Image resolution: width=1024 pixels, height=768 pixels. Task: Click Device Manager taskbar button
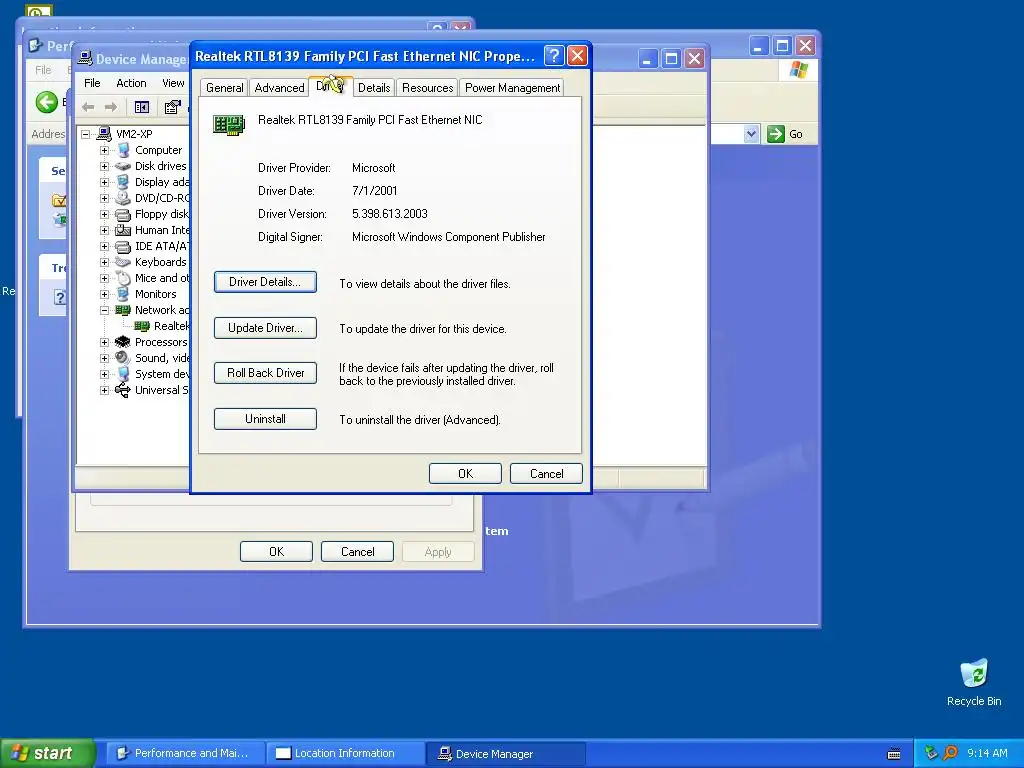pyautogui.click(x=505, y=753)
